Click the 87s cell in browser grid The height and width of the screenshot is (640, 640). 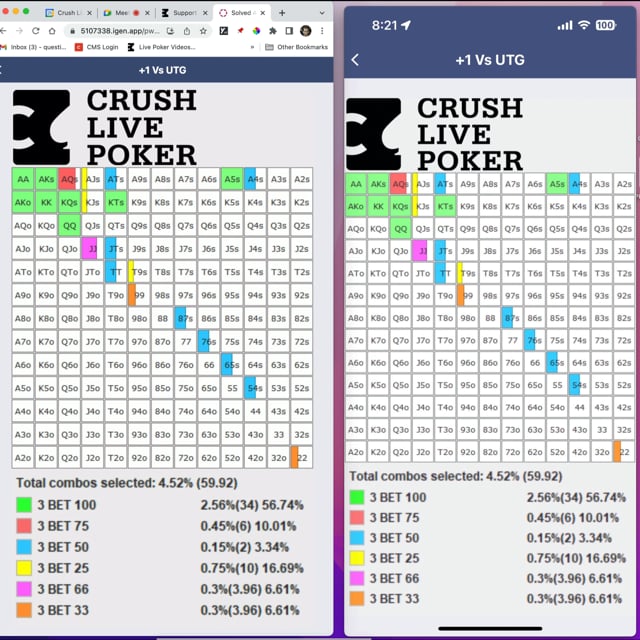point(186,318)
